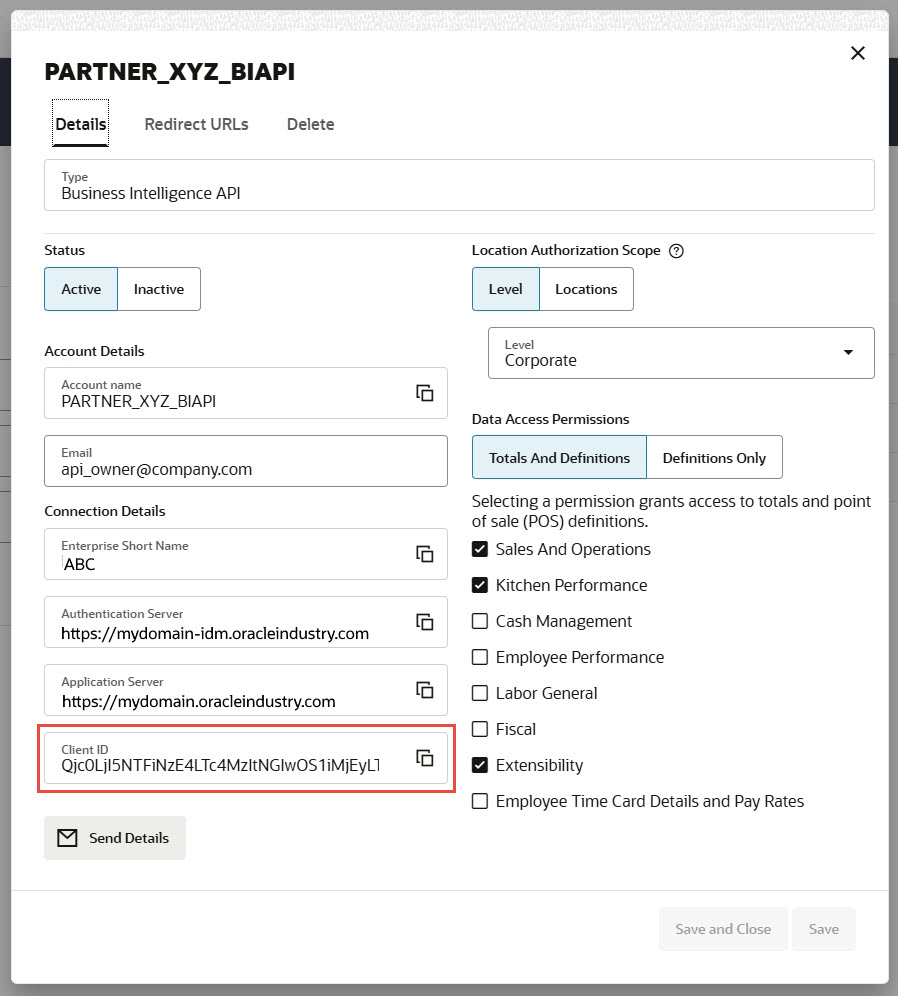Copy the Account name value
The image size is (898, 996).
tap(425, 393)
